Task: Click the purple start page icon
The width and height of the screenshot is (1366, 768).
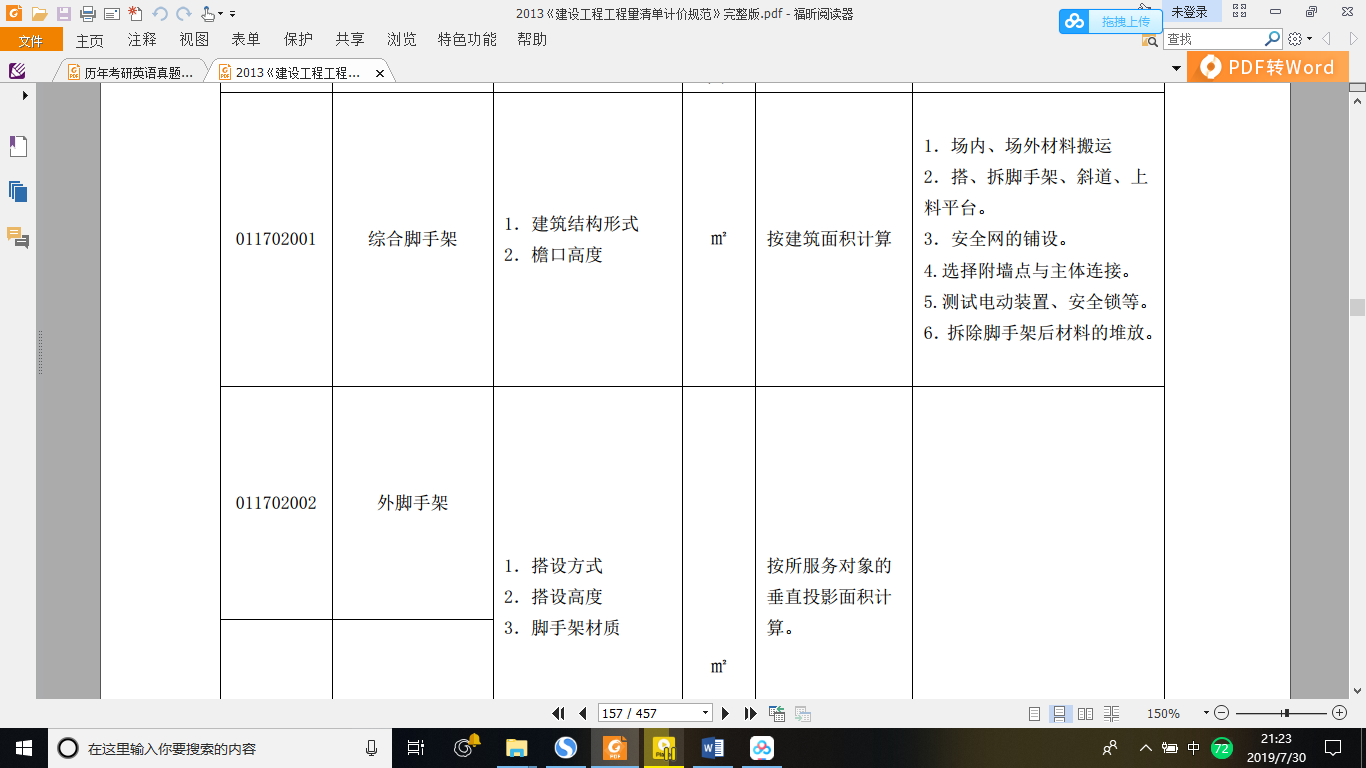Action: (x=17, y=71)
